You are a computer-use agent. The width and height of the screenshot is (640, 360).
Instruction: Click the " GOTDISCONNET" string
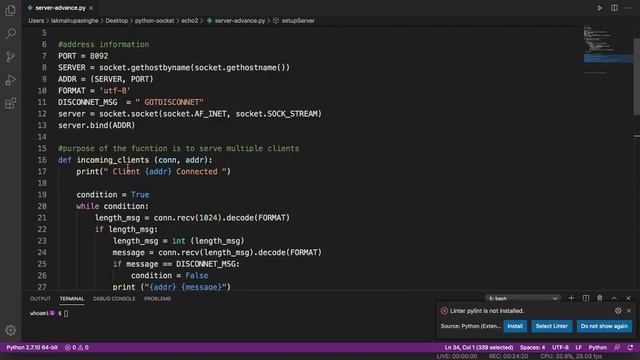(x=169, y=102)
